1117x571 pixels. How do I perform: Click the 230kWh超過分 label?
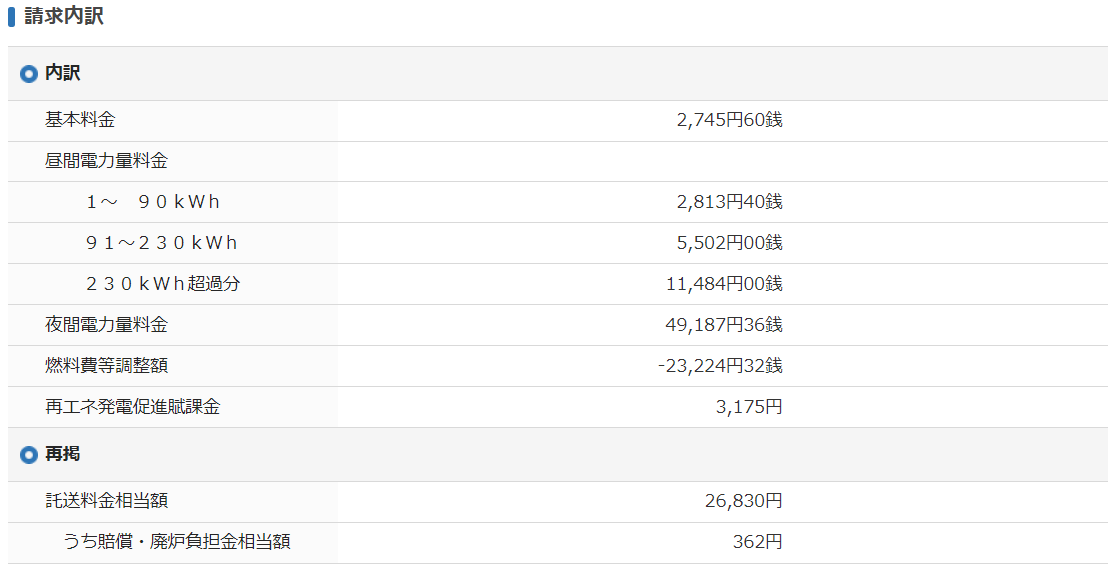pyautogui.click(x=163, y=284)
